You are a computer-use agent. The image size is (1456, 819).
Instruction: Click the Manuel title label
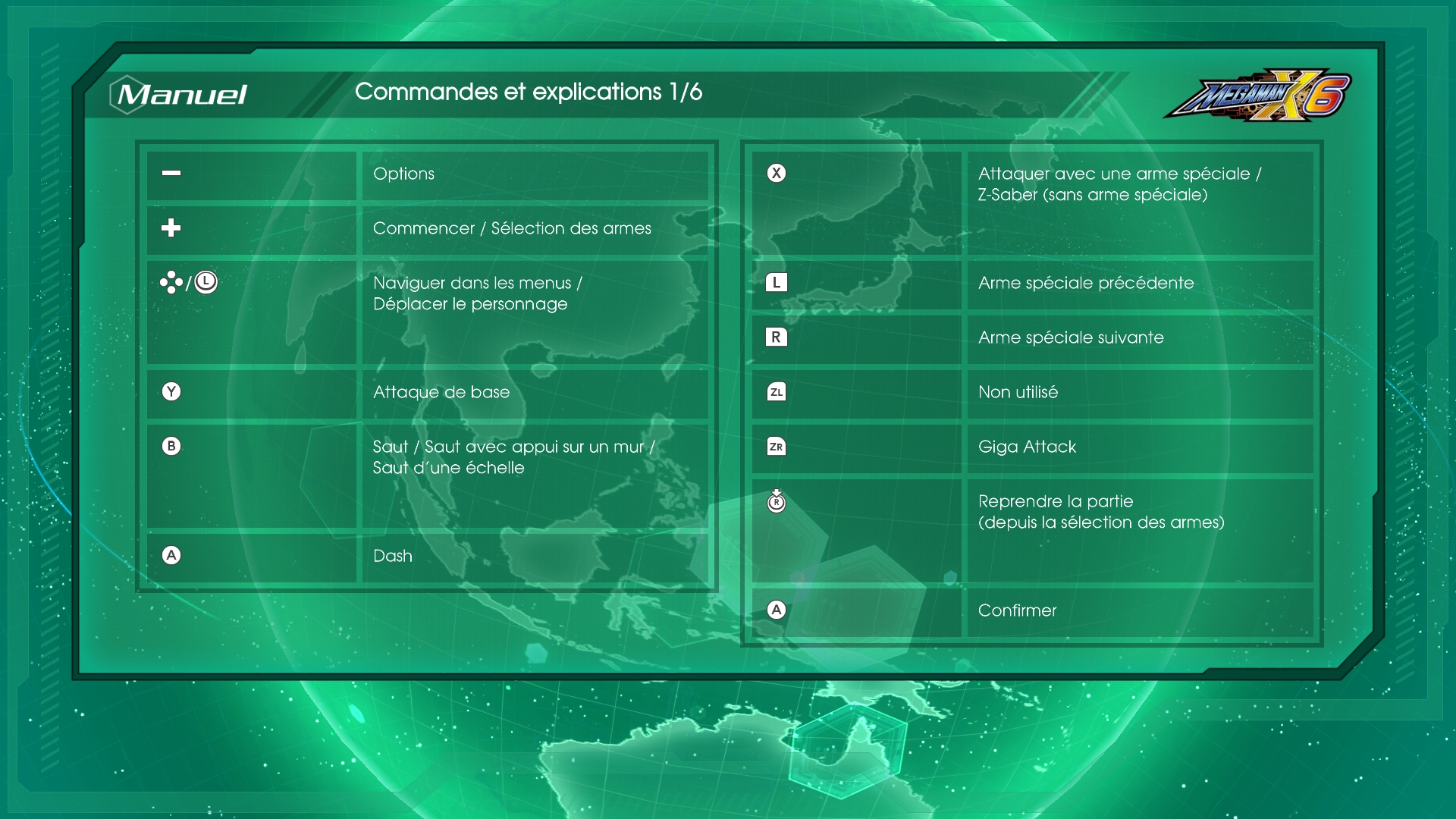coord(181,95)
